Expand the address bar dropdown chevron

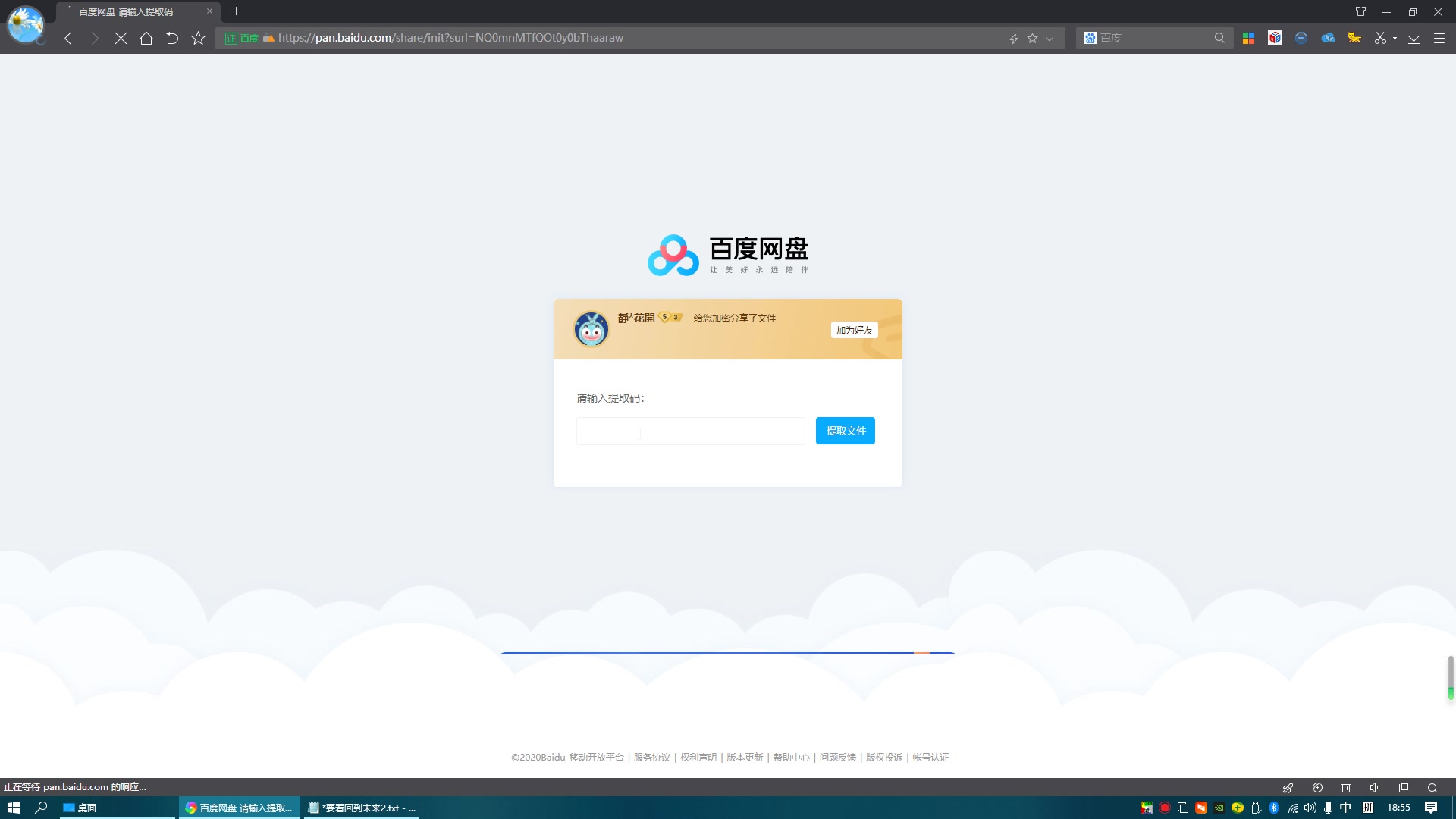tap(1050, 38)
